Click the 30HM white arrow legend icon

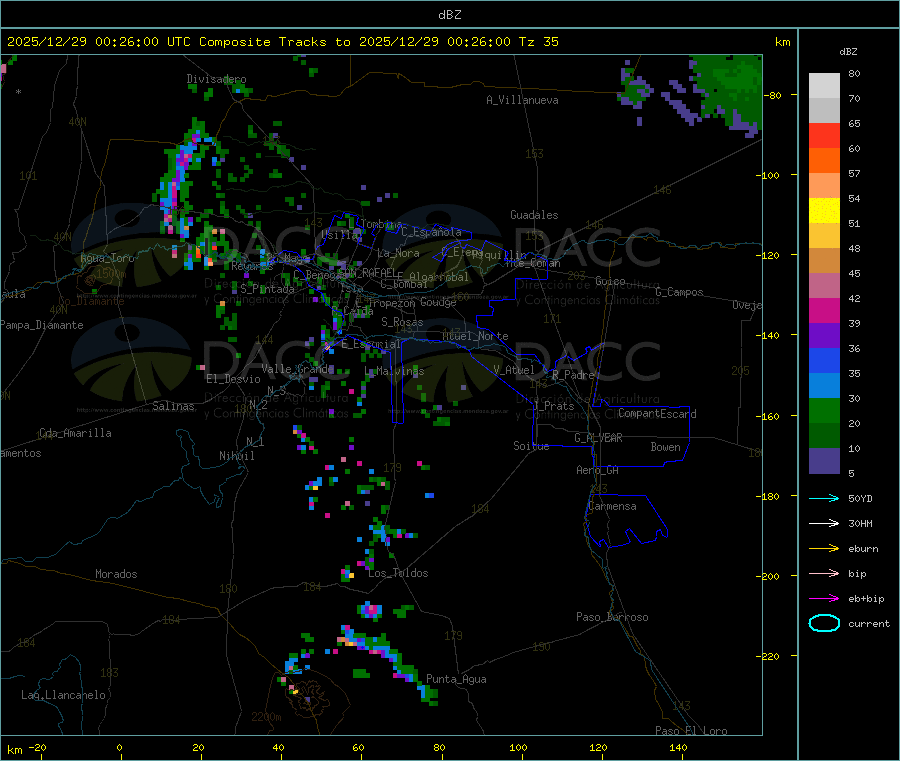pyautogui.click(x=824, y=523)
